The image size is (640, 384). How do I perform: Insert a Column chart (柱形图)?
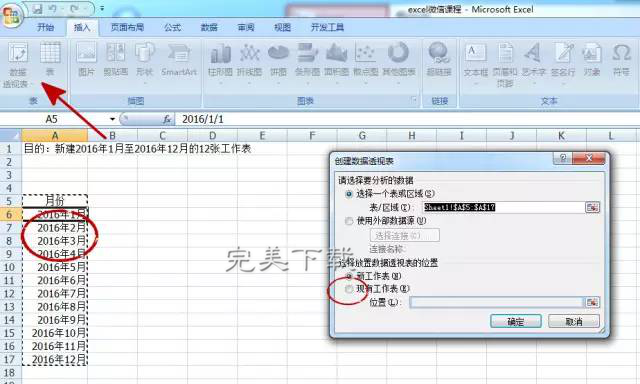click(220, 60)
